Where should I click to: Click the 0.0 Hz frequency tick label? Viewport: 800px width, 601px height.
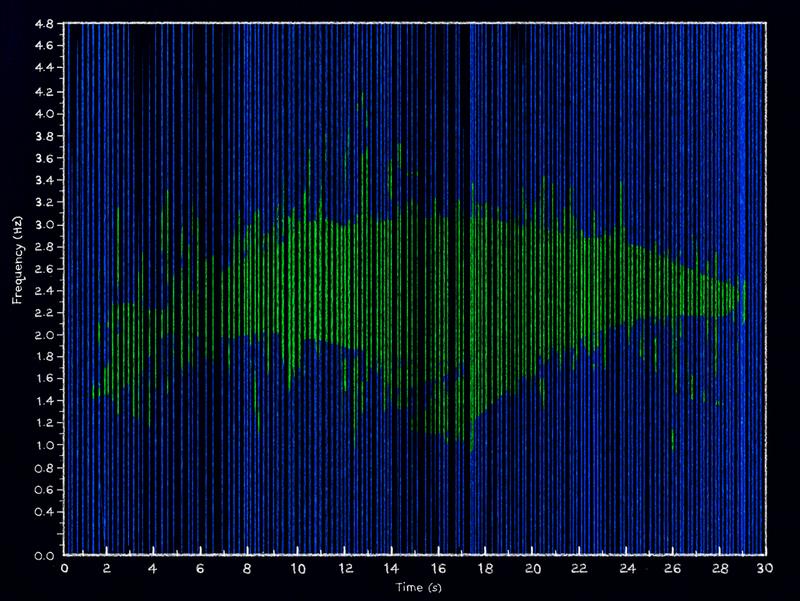(x=44, y=555)
